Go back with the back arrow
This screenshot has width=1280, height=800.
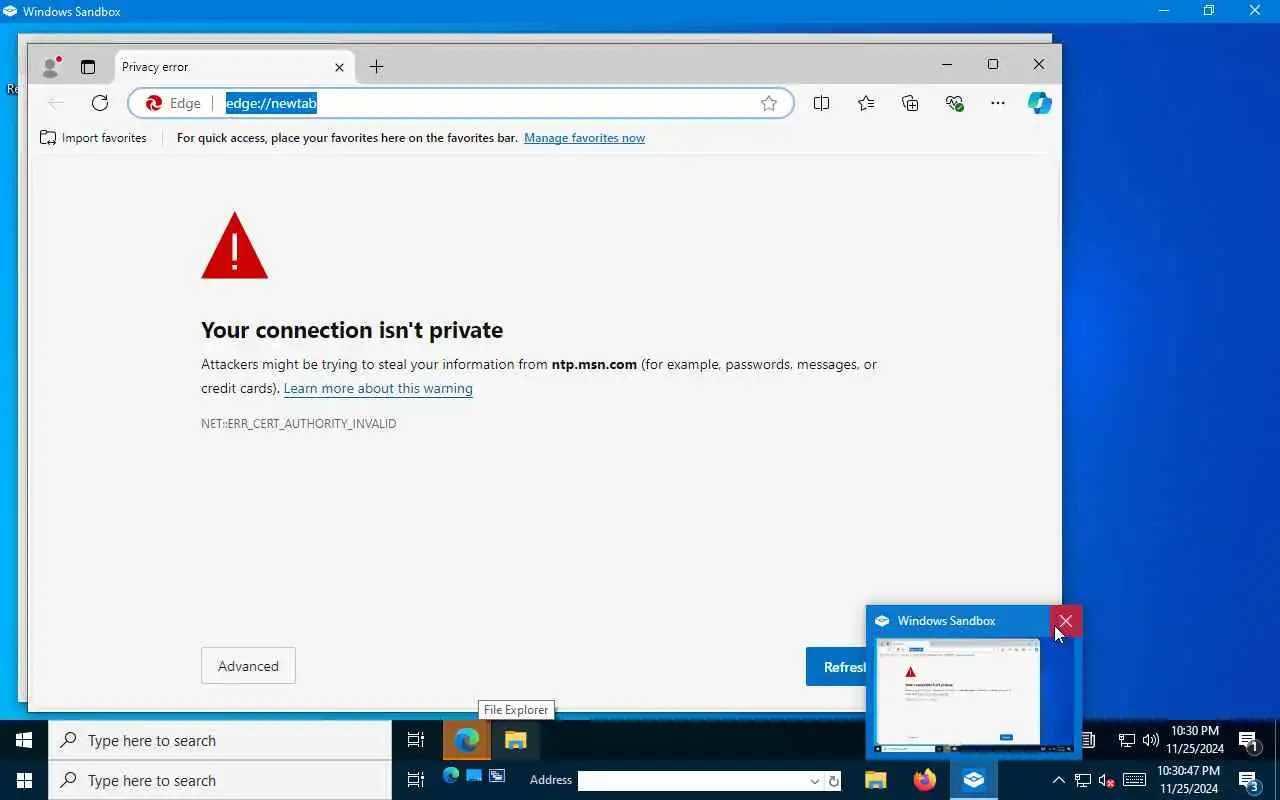click(x=56, y=103)
